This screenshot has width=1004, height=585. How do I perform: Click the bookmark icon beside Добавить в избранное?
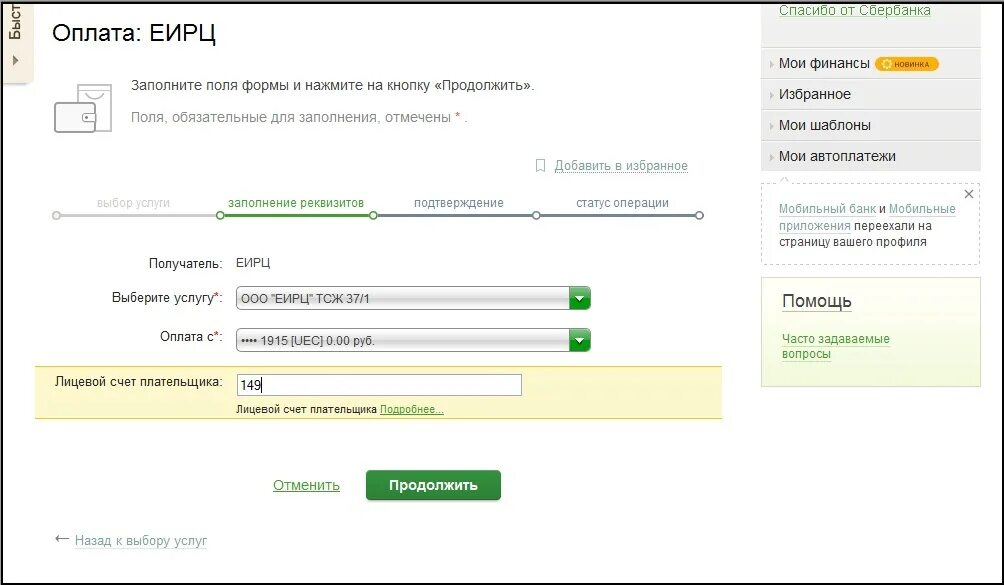click(540, 166)
